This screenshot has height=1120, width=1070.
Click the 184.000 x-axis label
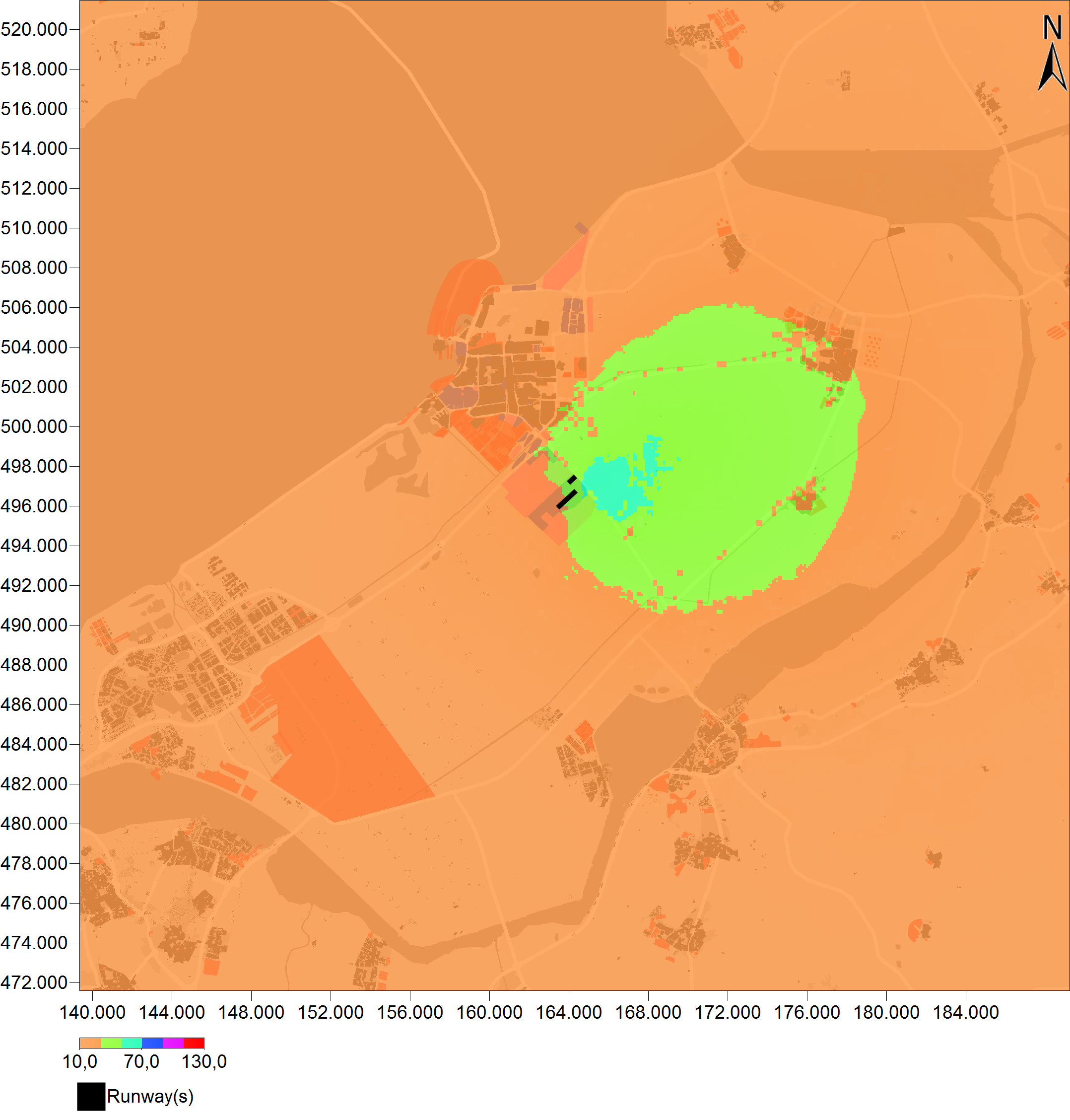966,1013
